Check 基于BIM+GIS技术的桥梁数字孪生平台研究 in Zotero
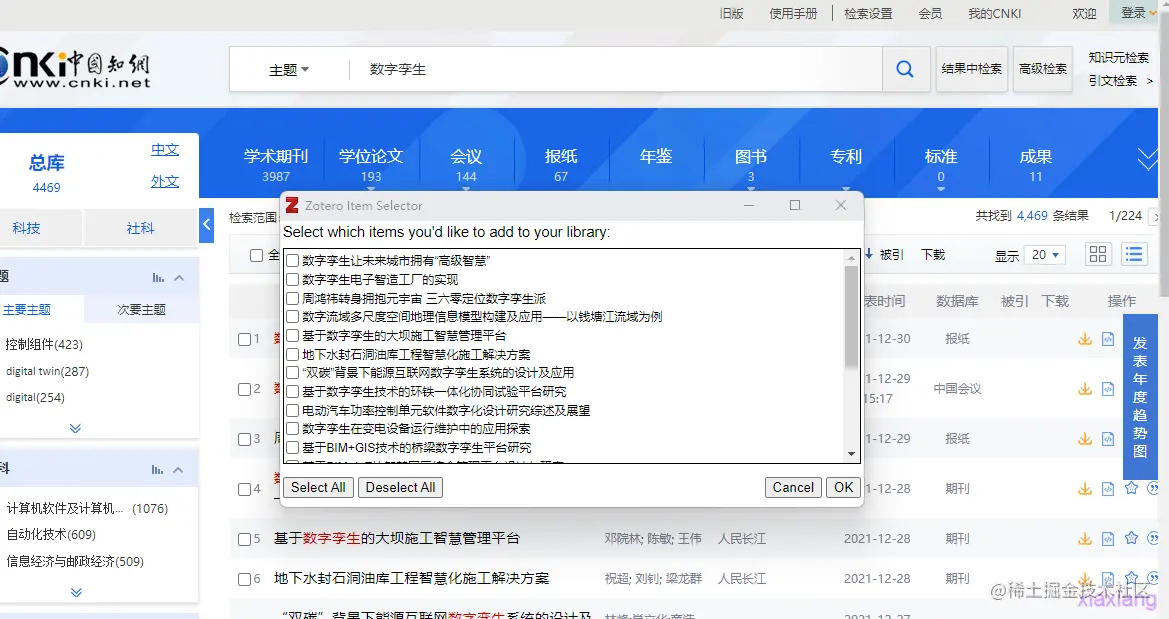This screenshot has height=619, width=1169. click(x=292, y=447)
